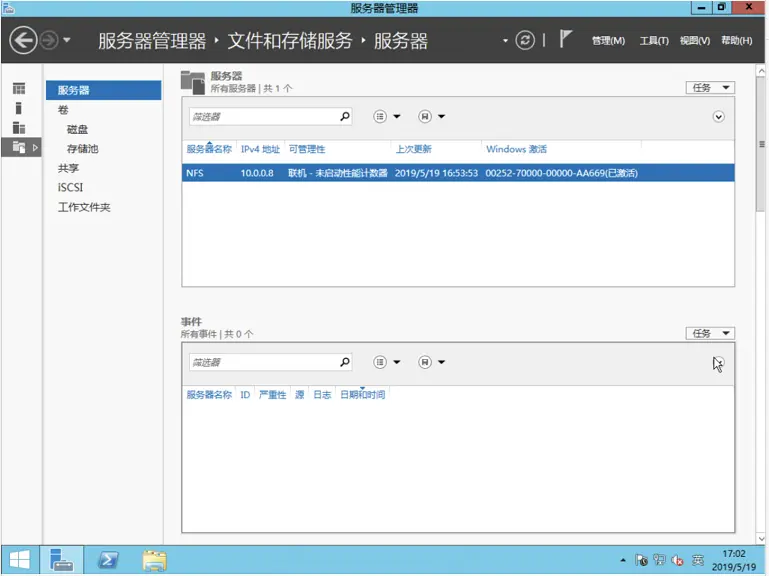Go back with the back arrow button

tap(23, 40)
